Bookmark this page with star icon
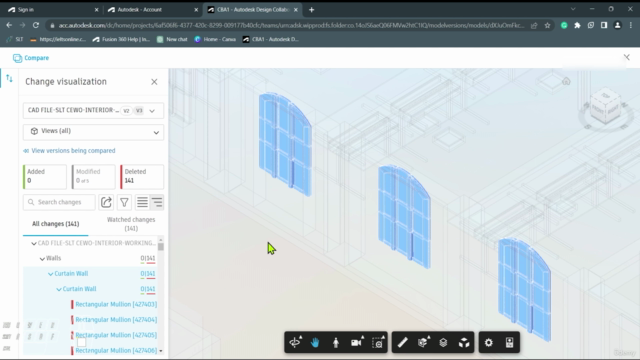The height and width of the screenshot is (360, 640). point(547,25)
